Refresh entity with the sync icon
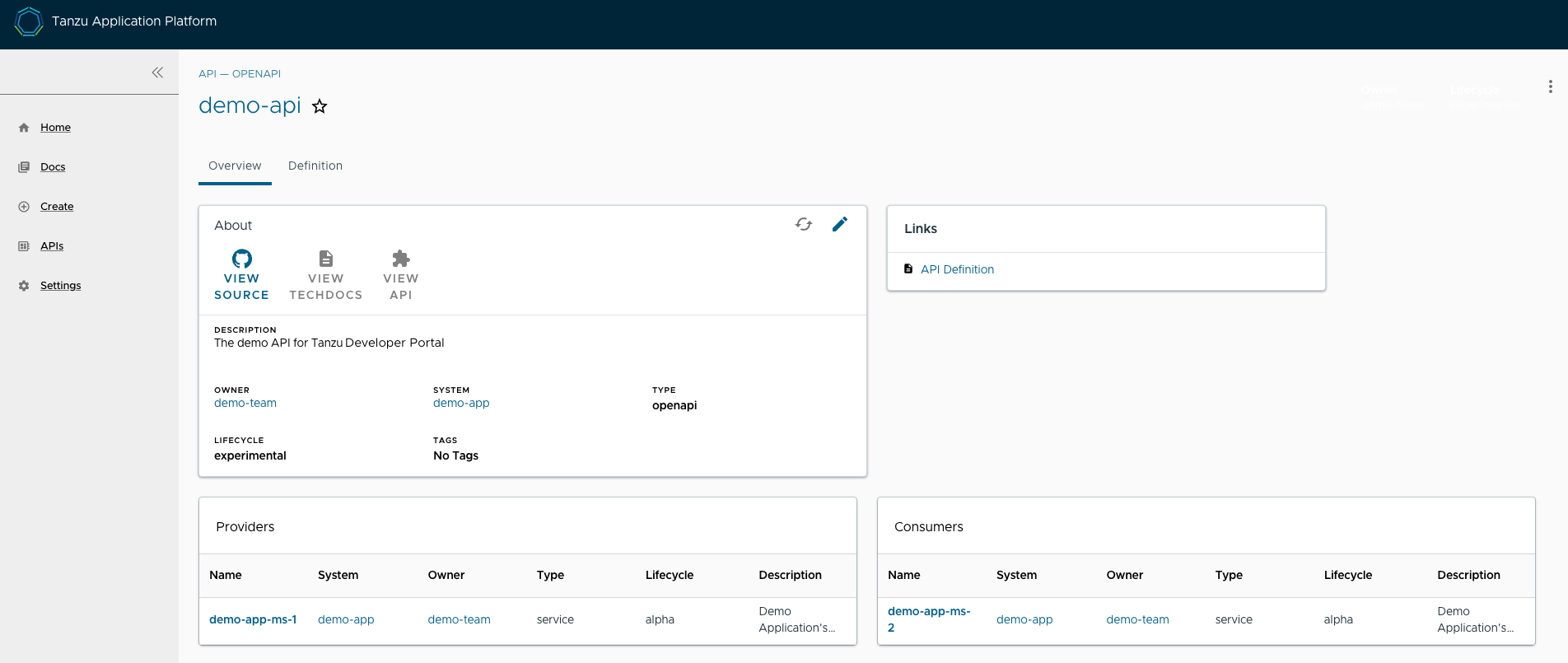 (x=804, y=224)
